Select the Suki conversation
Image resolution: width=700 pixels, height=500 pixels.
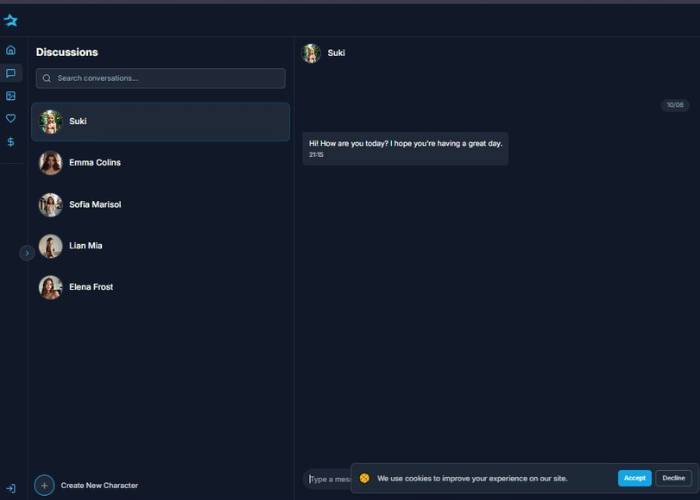point(160,121)
